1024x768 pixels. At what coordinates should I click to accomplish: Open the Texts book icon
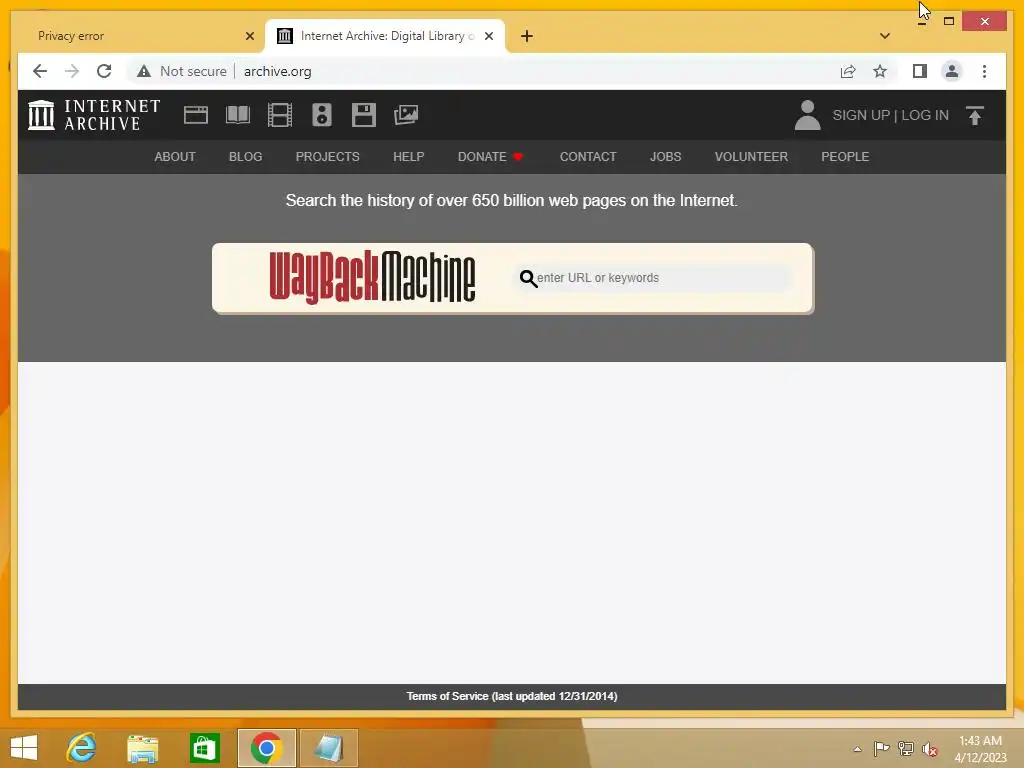point(238,115)
